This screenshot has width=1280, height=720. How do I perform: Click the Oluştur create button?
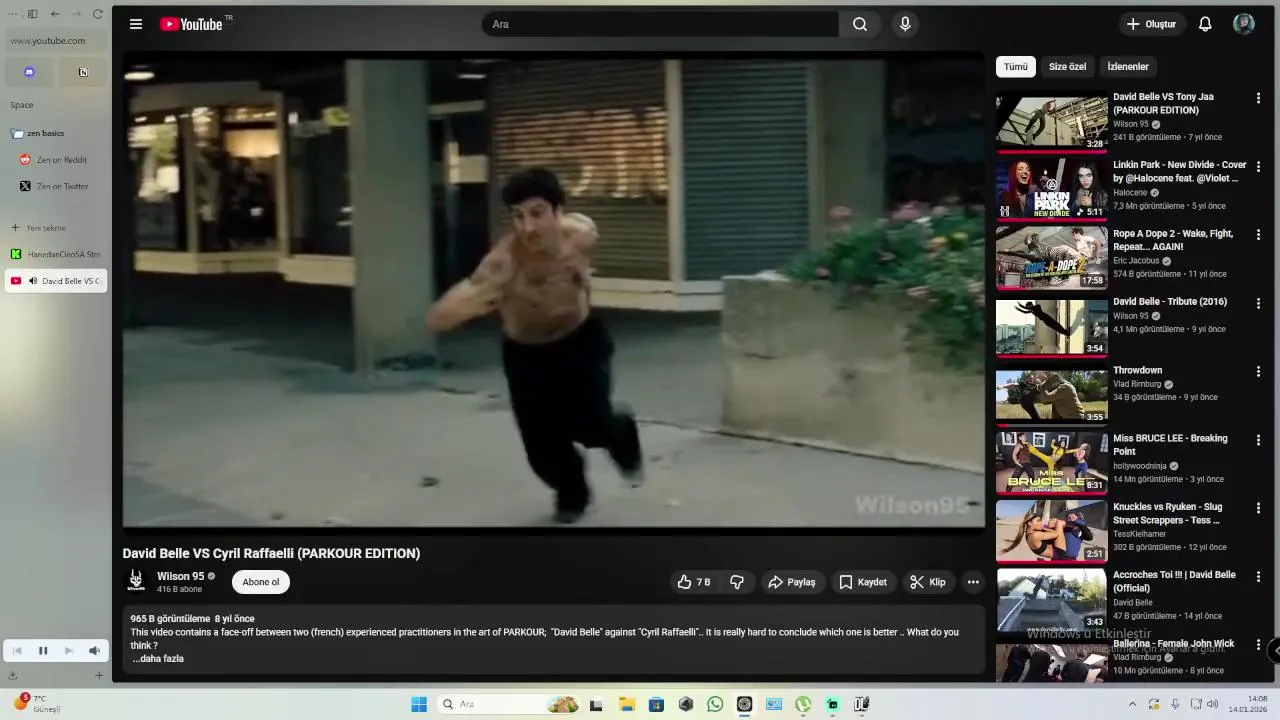(x=1151, y=24)
